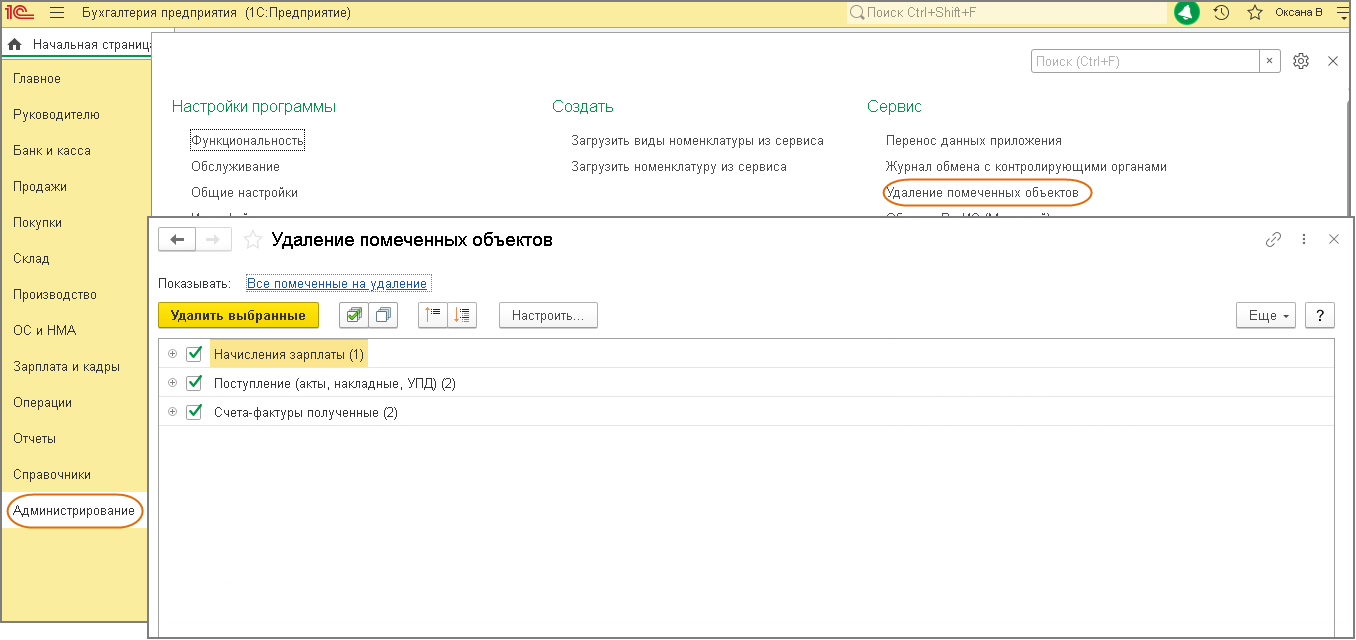The height and width of the screenshot is (640, 1356).
Task: Click the check all items icon
Action: (x=354, y=315)
